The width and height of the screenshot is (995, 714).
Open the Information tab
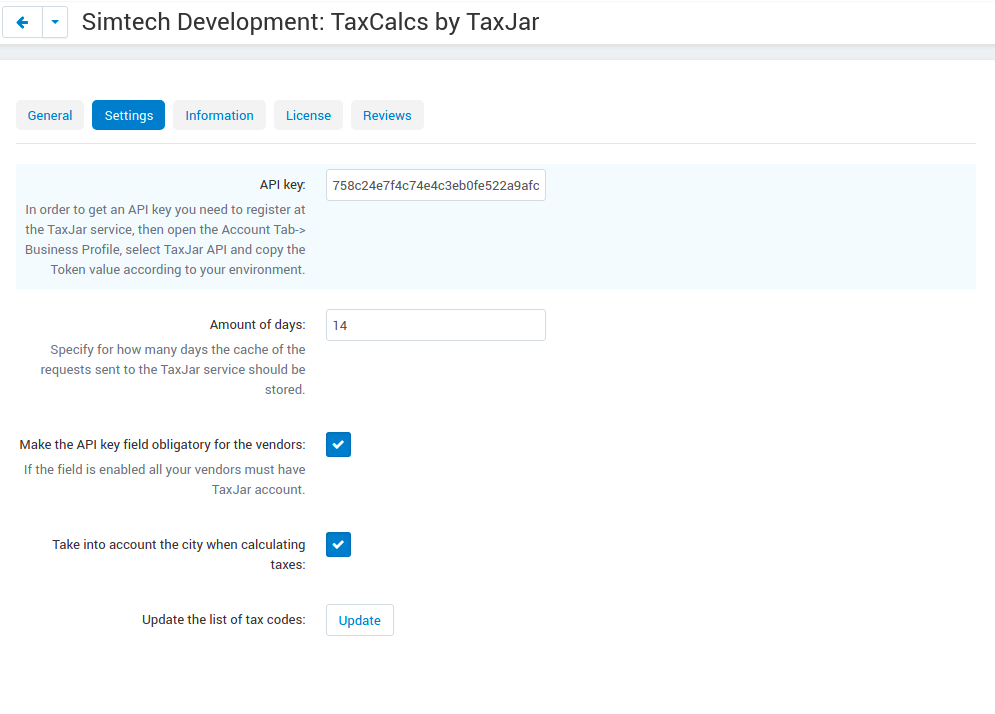(220, 116)
